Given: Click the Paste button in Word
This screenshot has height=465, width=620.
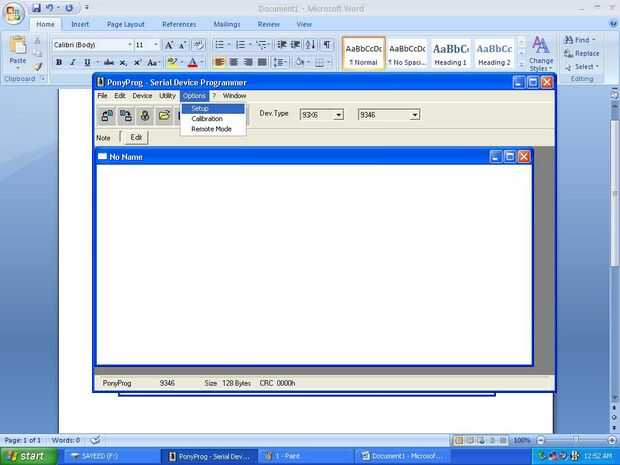Looking at the screenshot, I should [x=18, y=51].
